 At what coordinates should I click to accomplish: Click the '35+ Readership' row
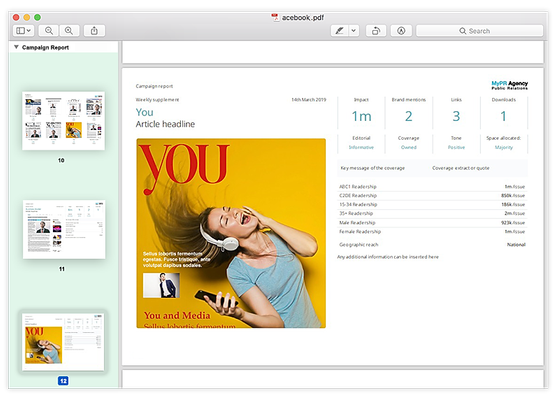[432, 213]
